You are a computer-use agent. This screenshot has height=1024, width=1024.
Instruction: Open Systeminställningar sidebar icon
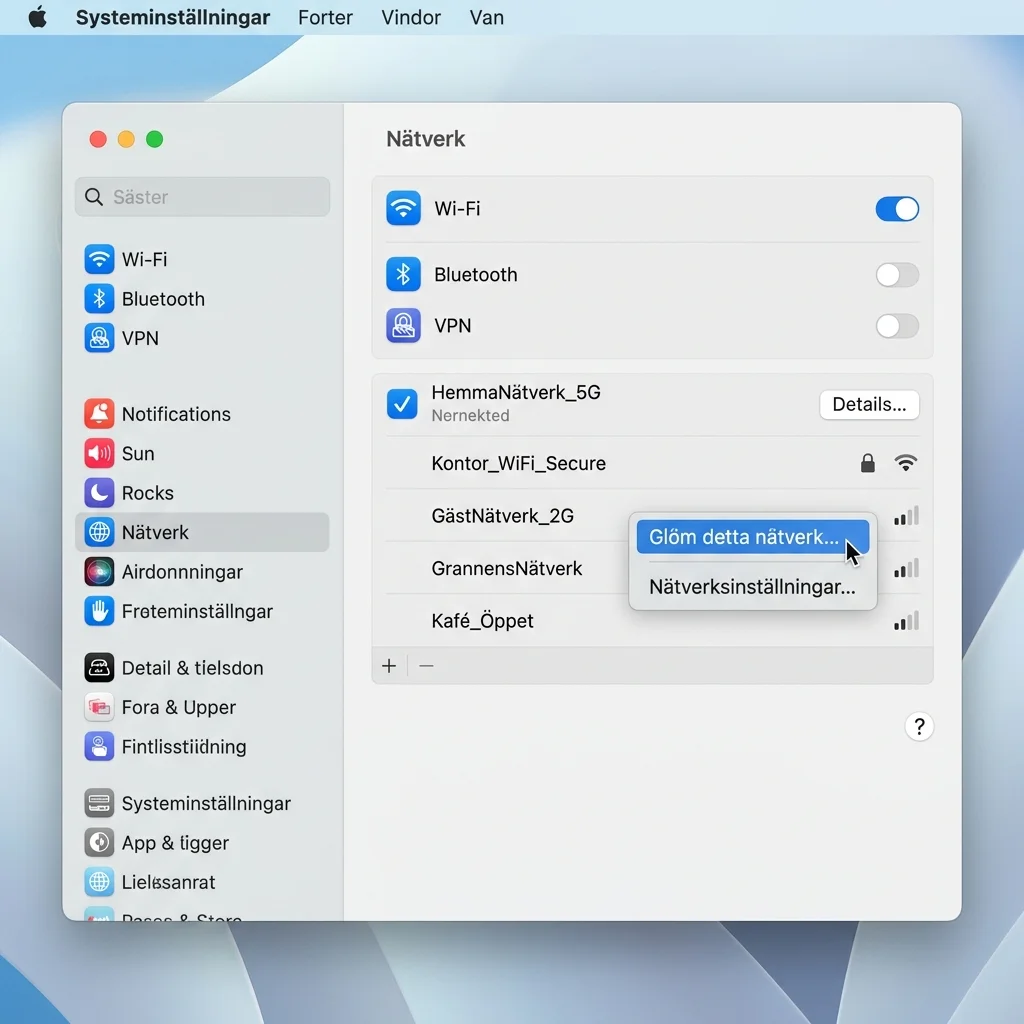(99, 803)
